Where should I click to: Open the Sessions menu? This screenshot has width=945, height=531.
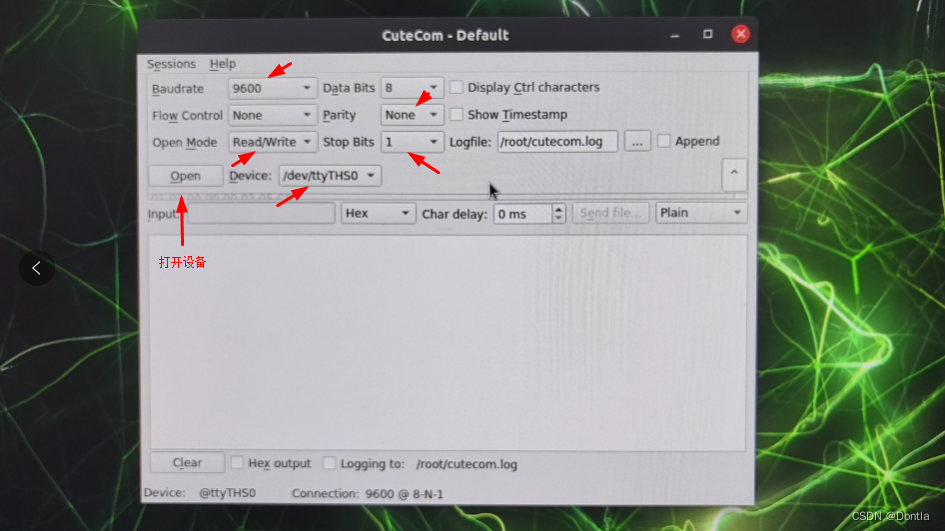[x=171, y=64]
